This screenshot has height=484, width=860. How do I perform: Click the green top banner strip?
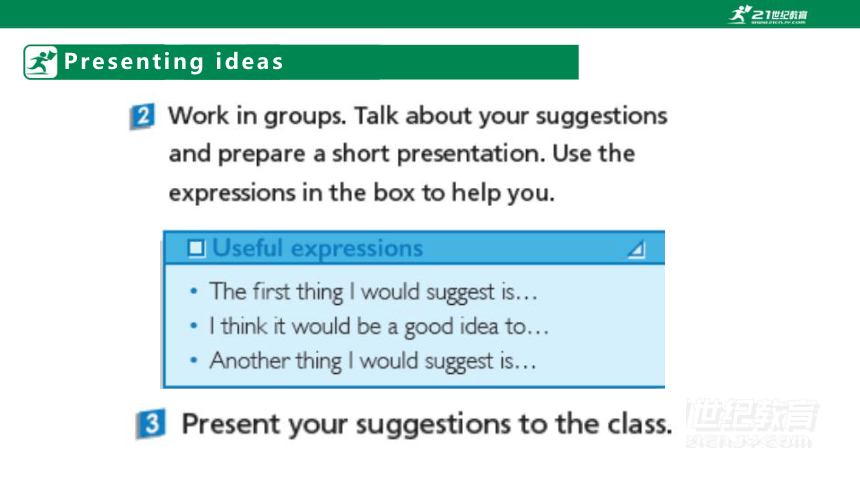click(x=430, y=14)
